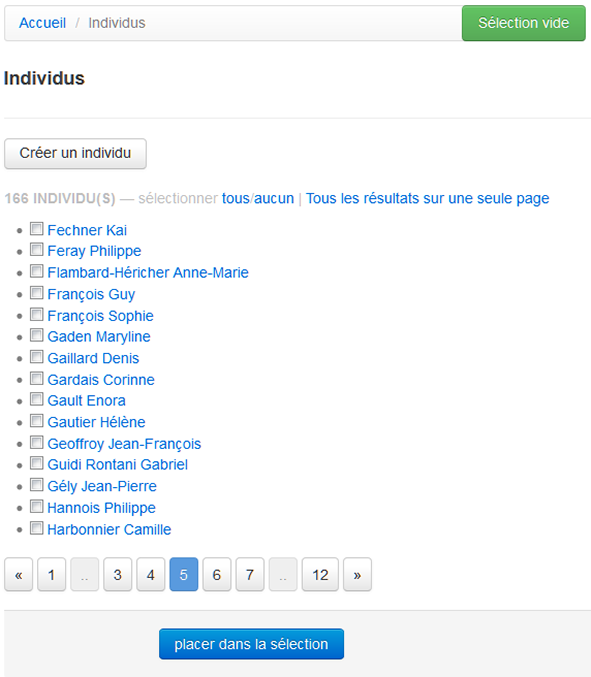
Task: Check the Flambard-Héricher Anne-Marie box
Action: click(x=37, y=271)
